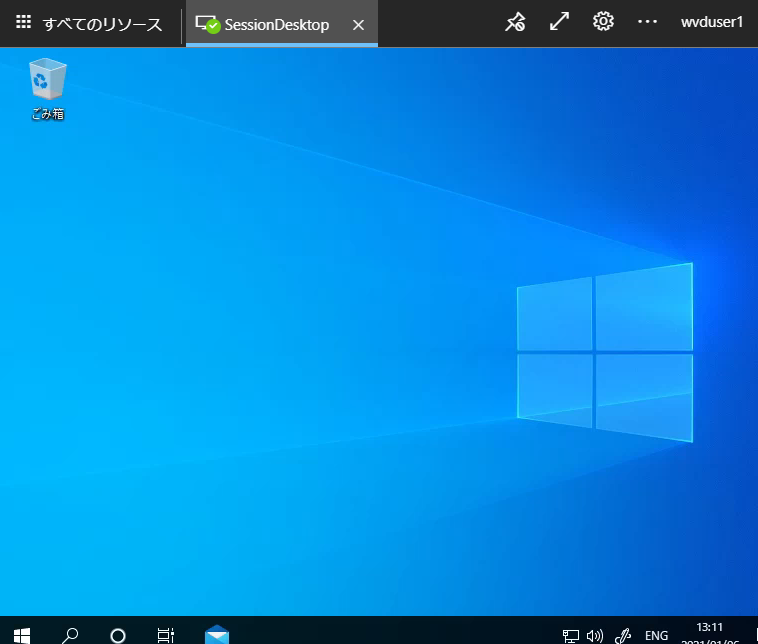Image resolution: width=758 pixels, height=644 pixels.
Task: Close the SessionDesktop tab
Action: [358, 25]
